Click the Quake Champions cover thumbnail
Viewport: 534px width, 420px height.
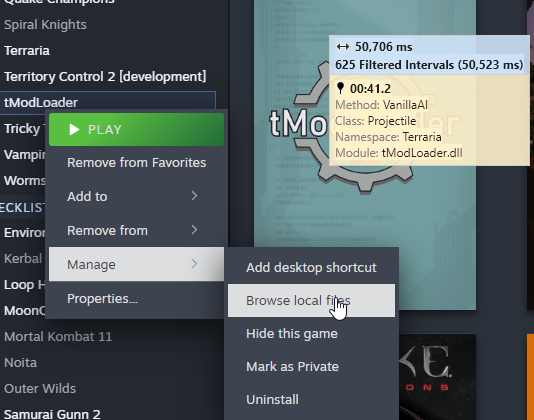437,377
